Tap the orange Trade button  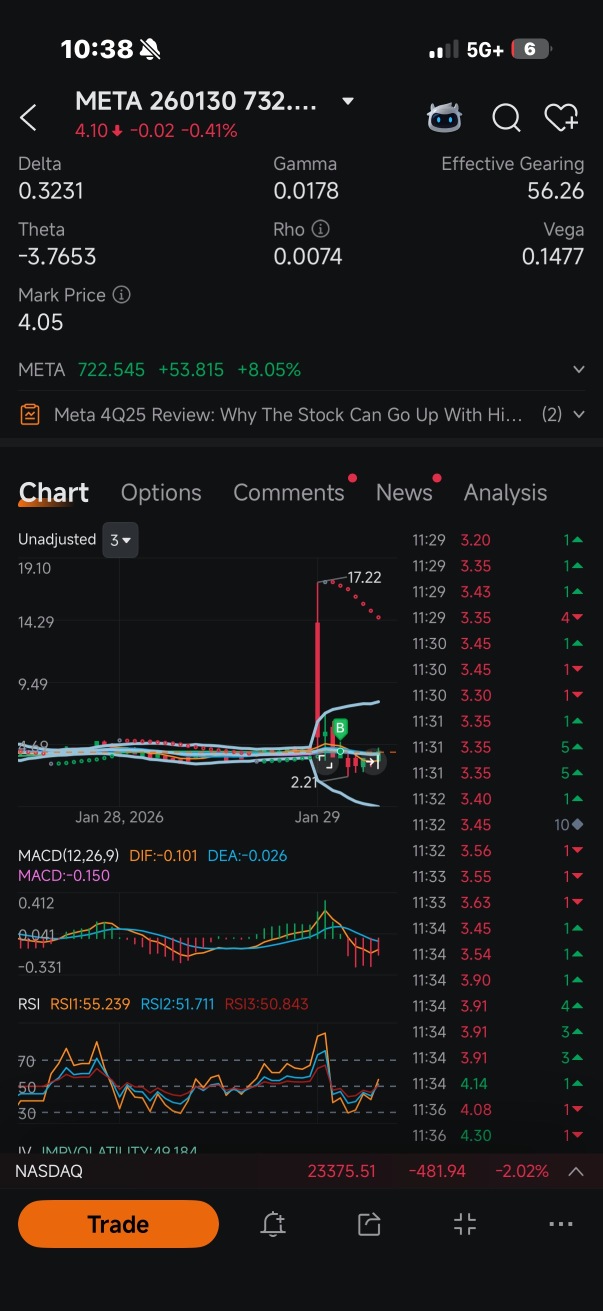pos(118,1224)
